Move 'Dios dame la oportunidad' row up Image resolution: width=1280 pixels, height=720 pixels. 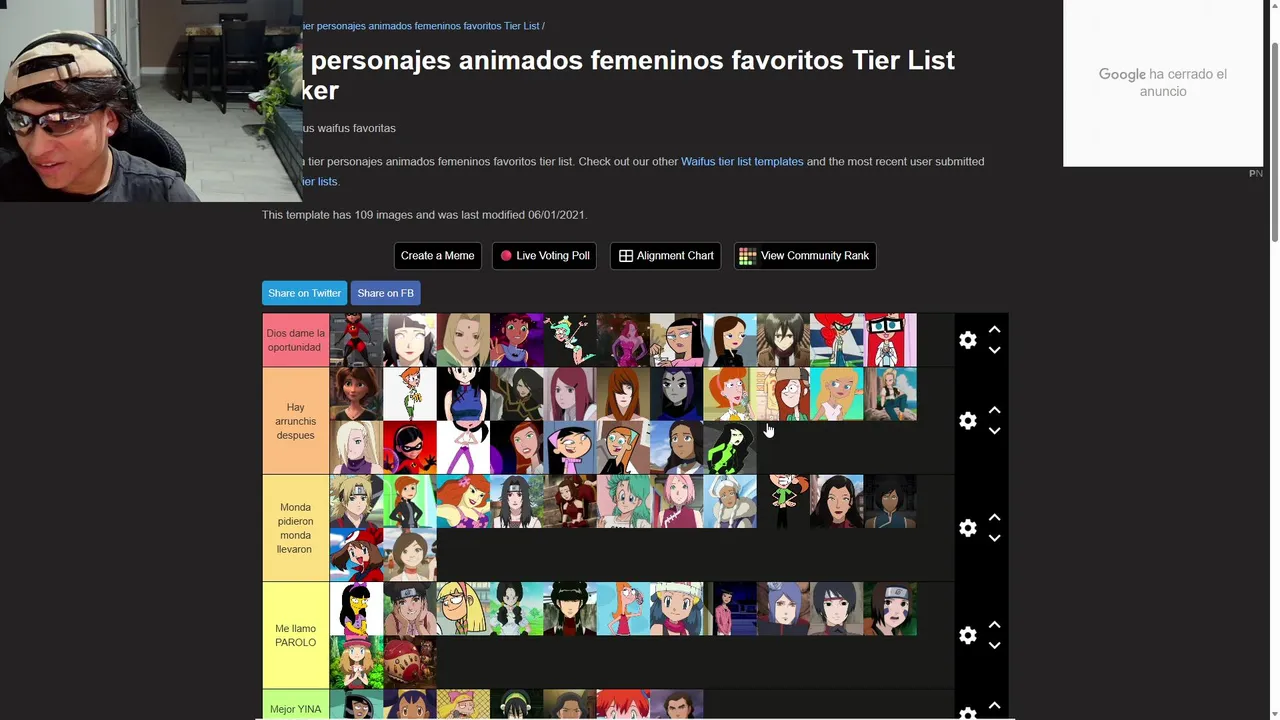pyautogui.click(x=994, y=329)
